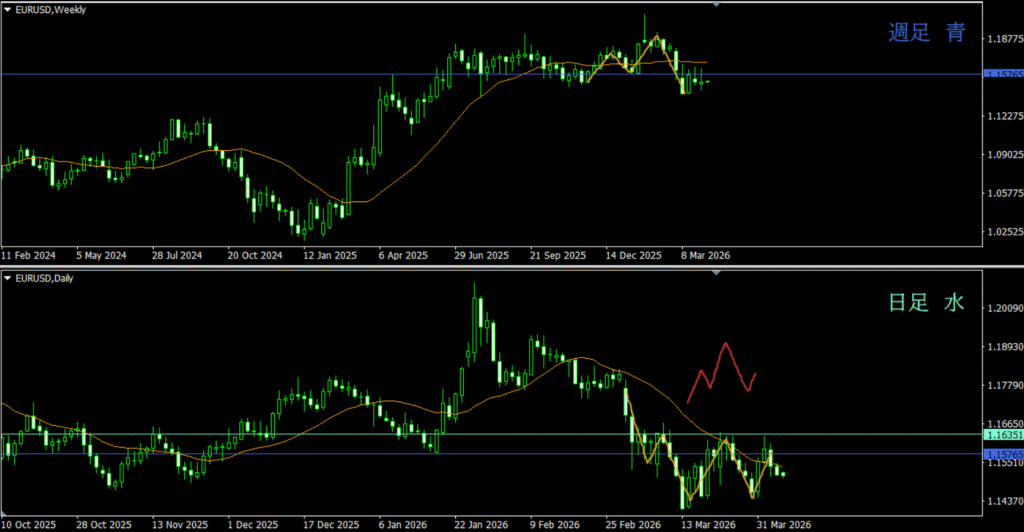Click the 1.20090 level on daily price scale
Screen dimensions: 1024x532
pyautogui.click(x=1003, y=308)
